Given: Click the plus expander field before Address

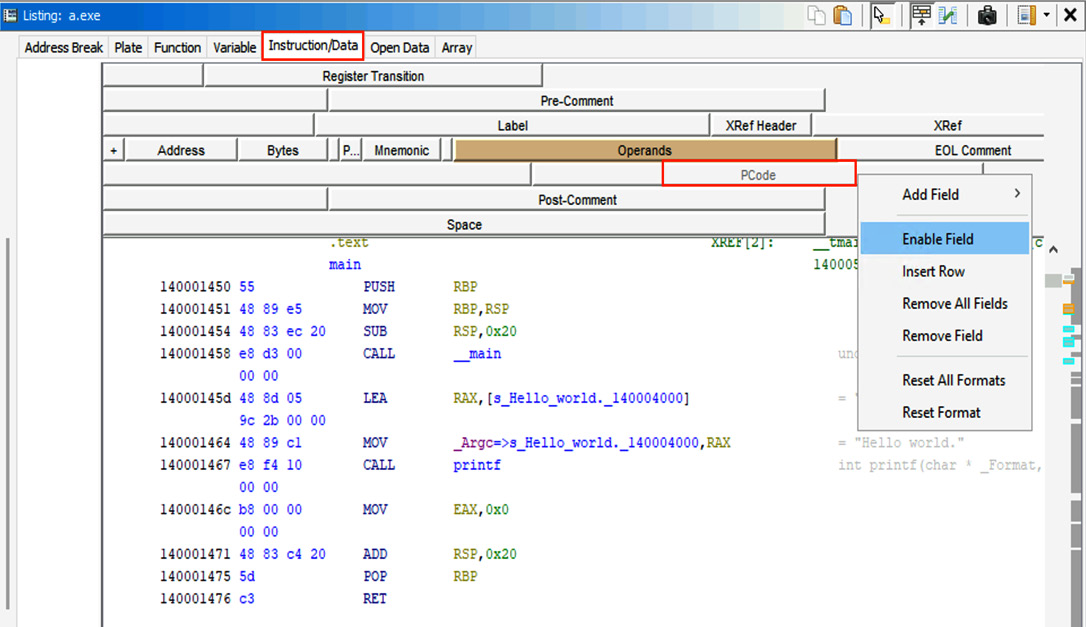Looking at the screenshot, I should (114, 150).
